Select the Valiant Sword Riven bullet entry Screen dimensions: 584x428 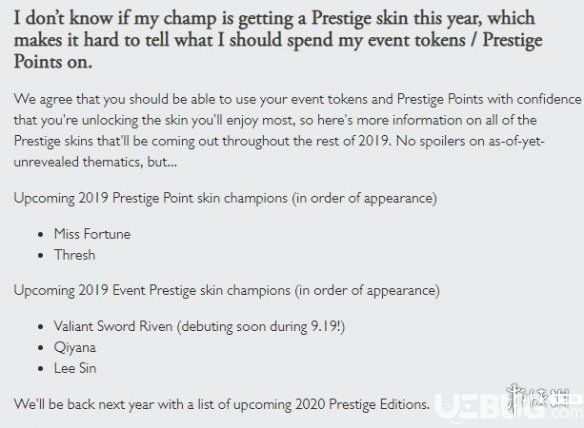click(x=199, y=326)
